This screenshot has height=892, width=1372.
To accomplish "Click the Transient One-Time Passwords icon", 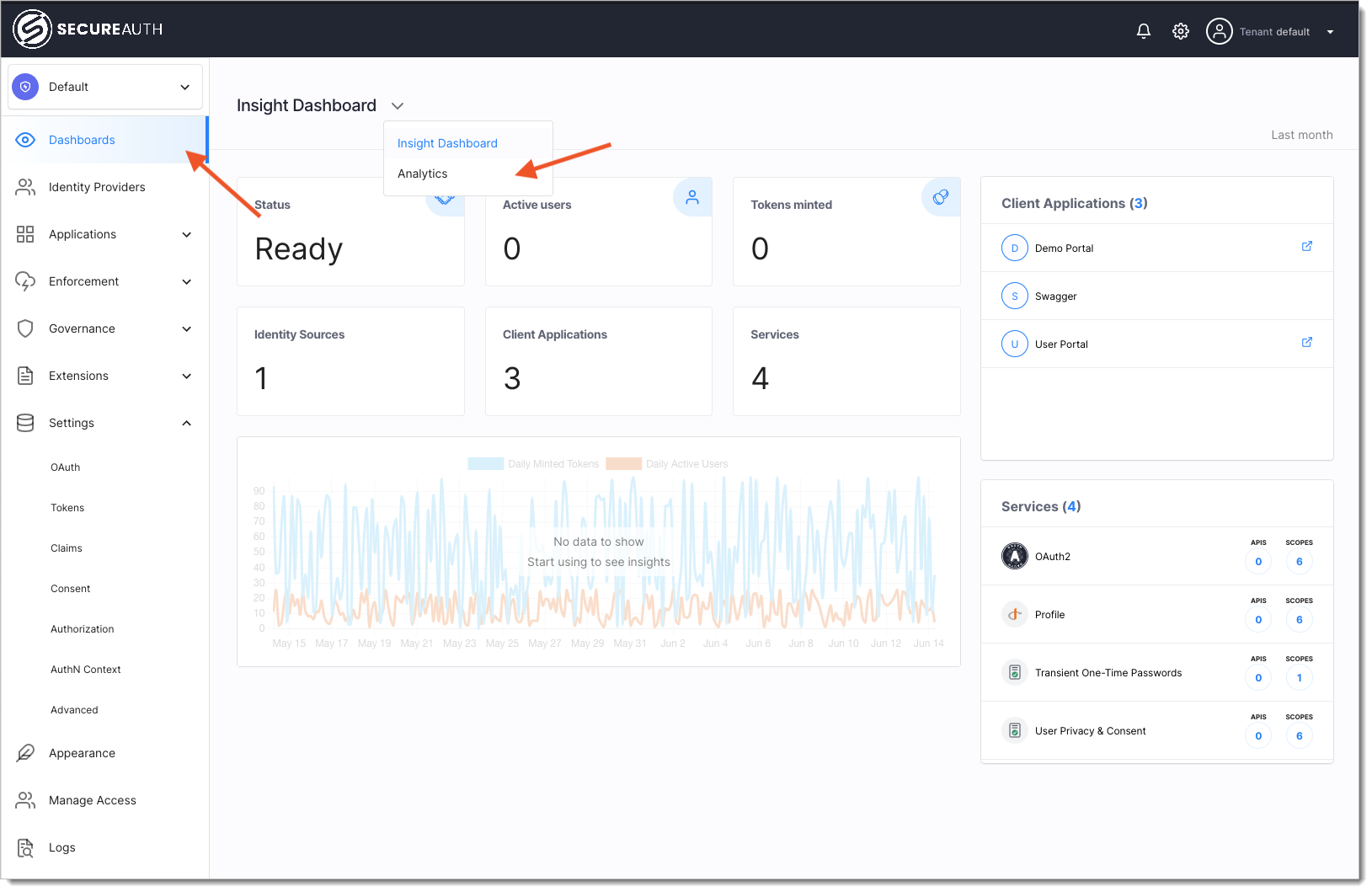I will click(x=1015, y=672).
